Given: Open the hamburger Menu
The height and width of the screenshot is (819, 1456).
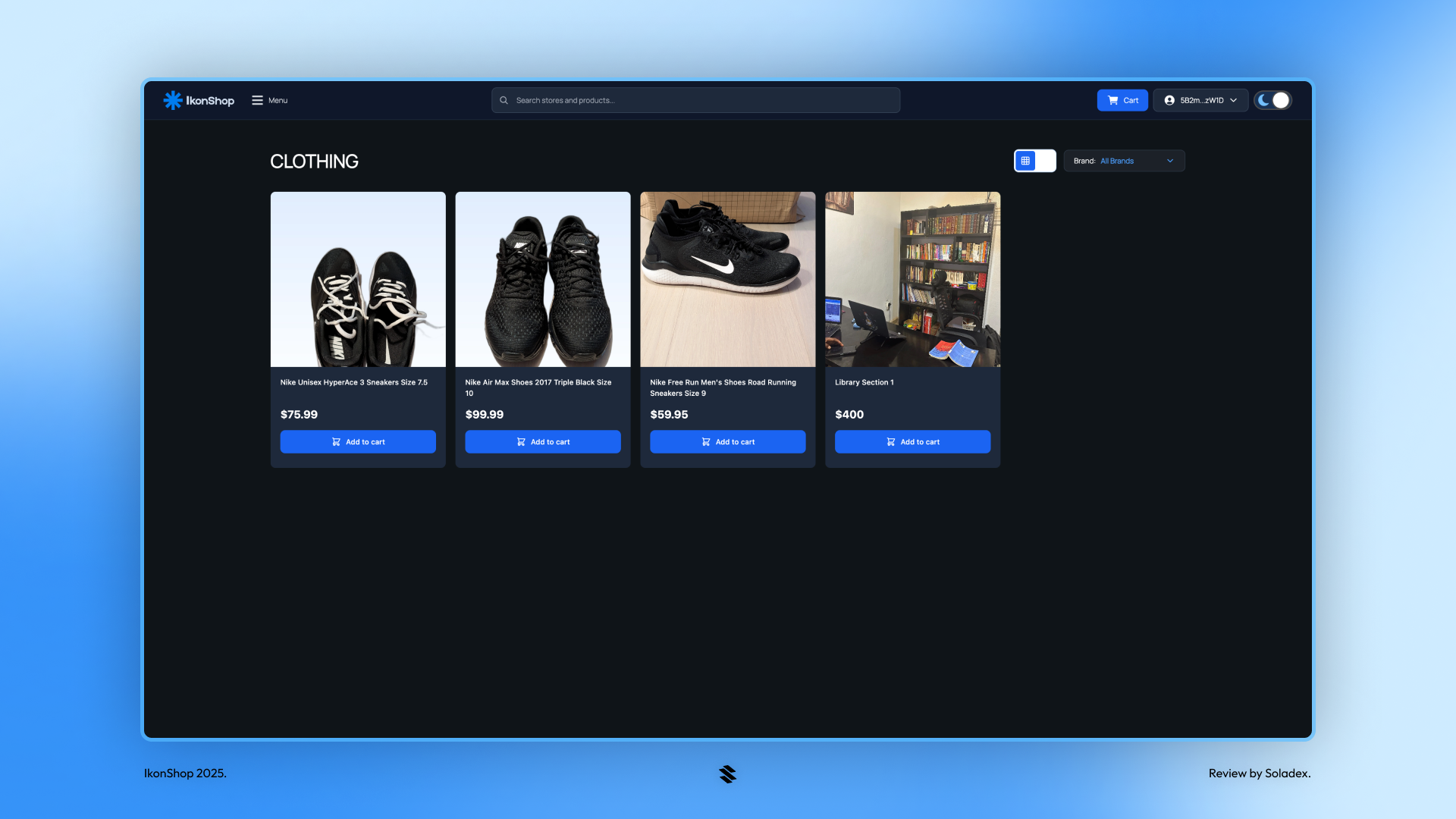Looking at the screenshot, I should coord(269,100).
